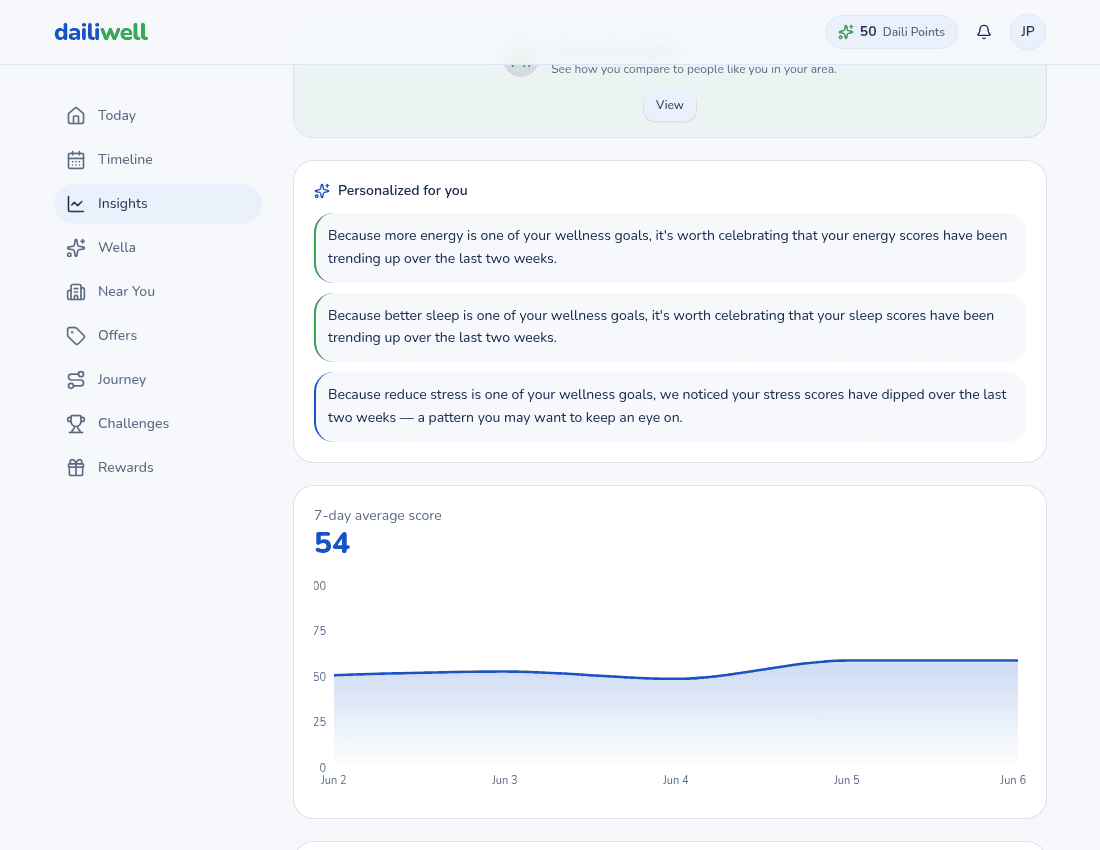This screenshot has height=850, width=1100.
Task: Open the Timeline section
Action: coord(158,159)
